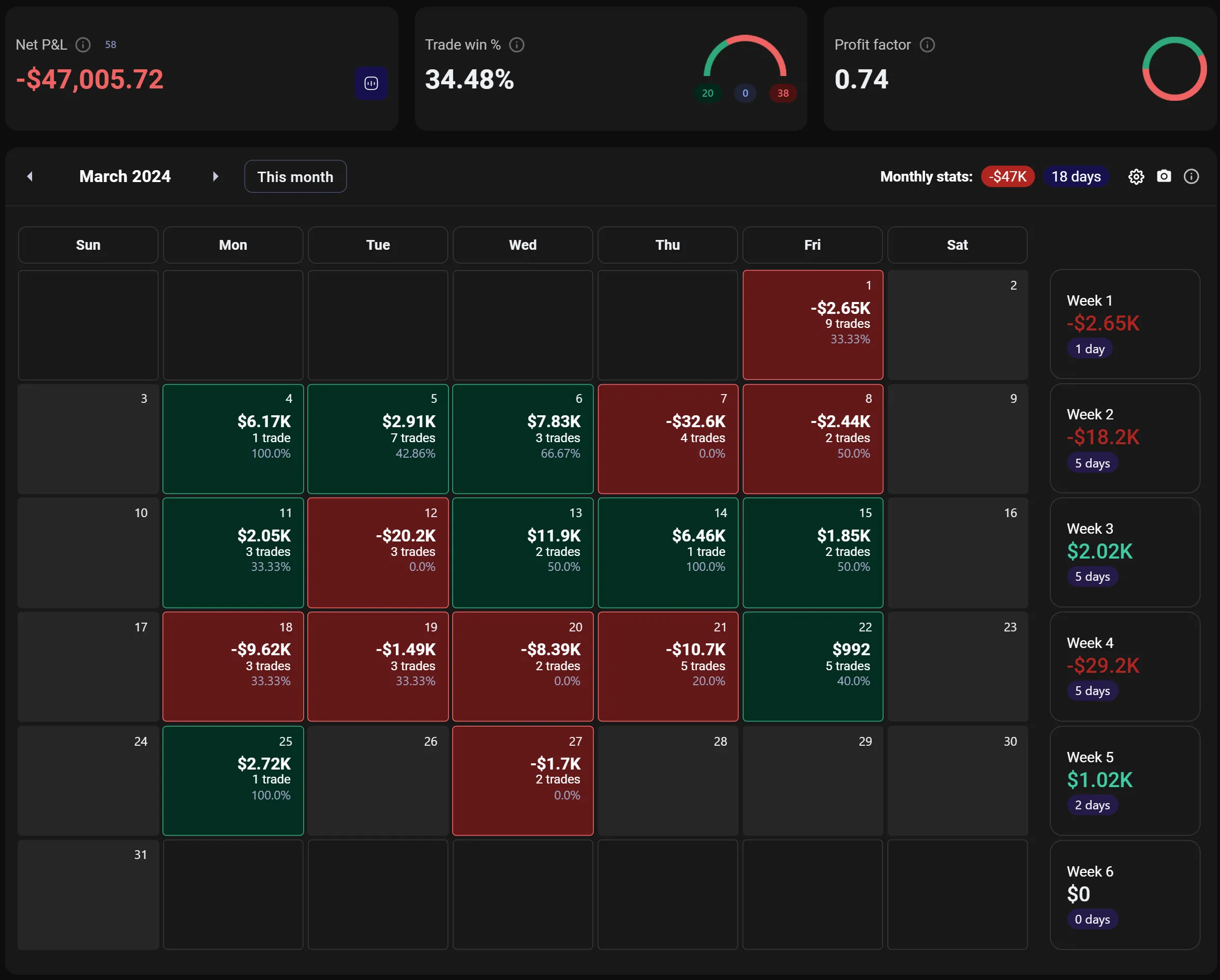Click the 18 days badge
The image size is (1220, 980).
click(1076, 176)
